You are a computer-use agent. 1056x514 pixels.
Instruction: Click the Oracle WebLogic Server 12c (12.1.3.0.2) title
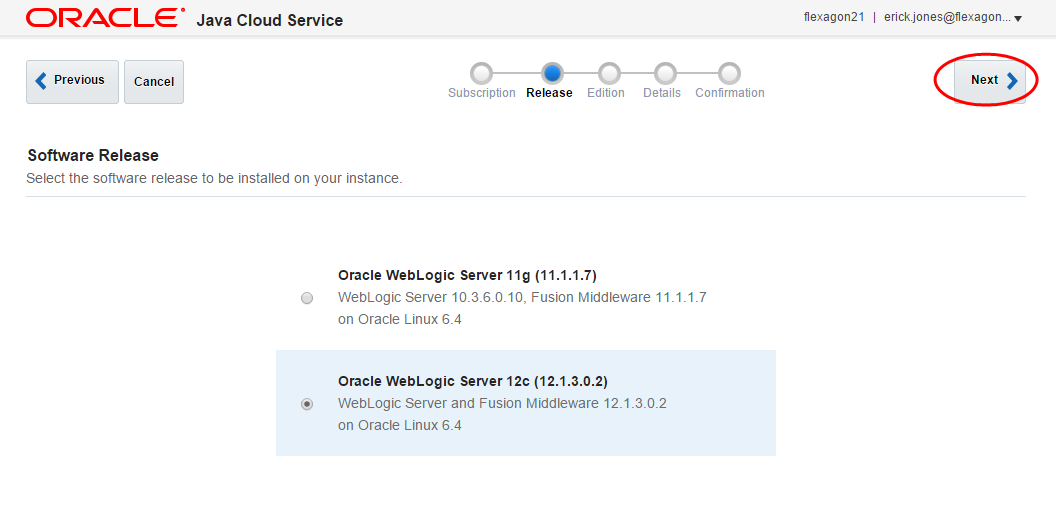pyautogui.click(x=473, y=382)
